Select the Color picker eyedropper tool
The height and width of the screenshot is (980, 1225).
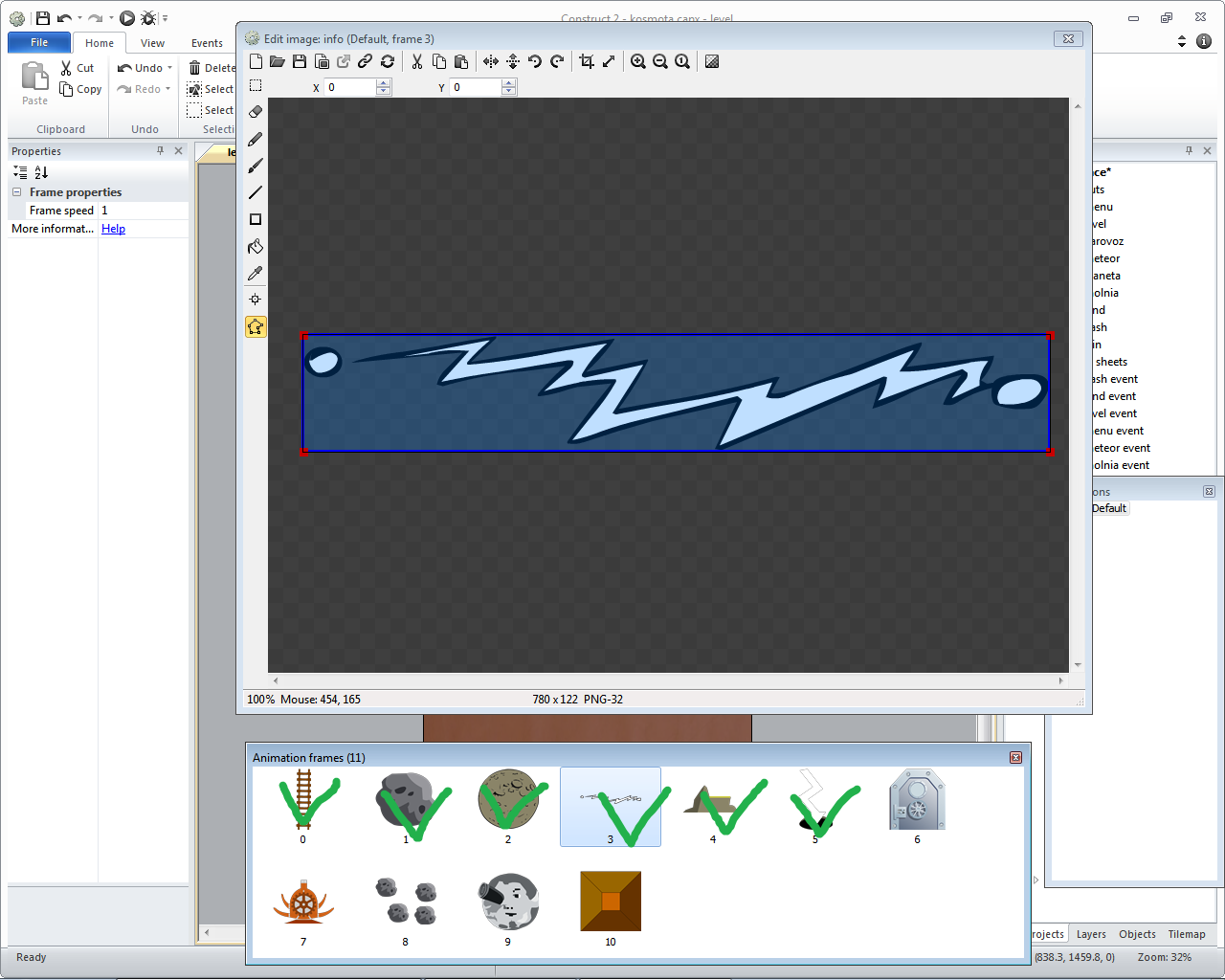pos(256,273)
